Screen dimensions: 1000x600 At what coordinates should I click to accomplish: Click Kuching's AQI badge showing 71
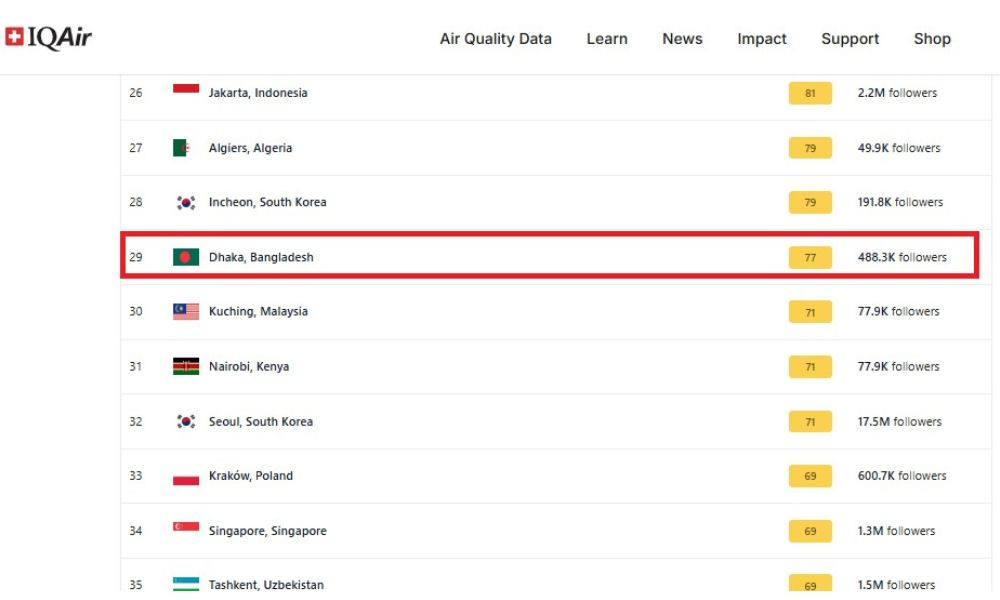pyautogui.click(x=810, y=312)
